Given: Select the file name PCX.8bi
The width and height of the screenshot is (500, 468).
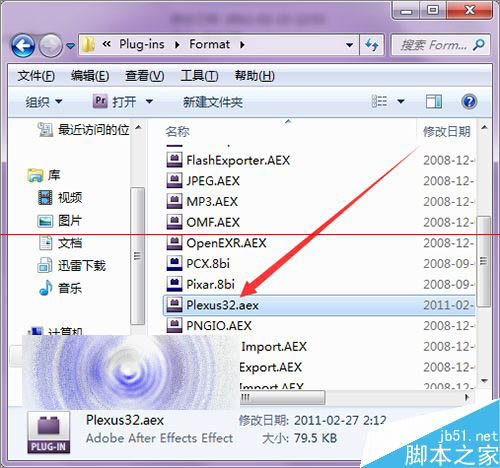Looking at the screenshot, I should [208, 264].
